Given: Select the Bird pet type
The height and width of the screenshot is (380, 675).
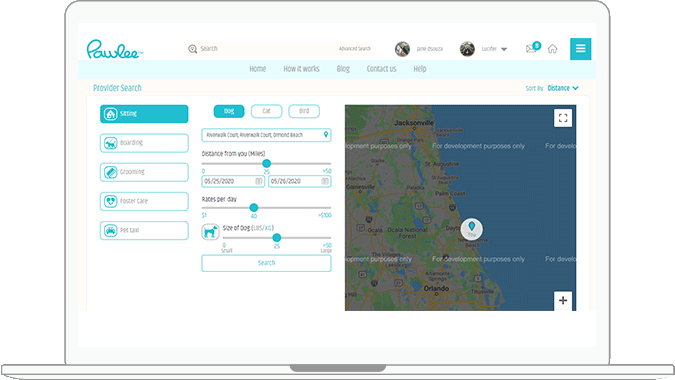Looking at the screenshot, I should click(x=304, y=111).
